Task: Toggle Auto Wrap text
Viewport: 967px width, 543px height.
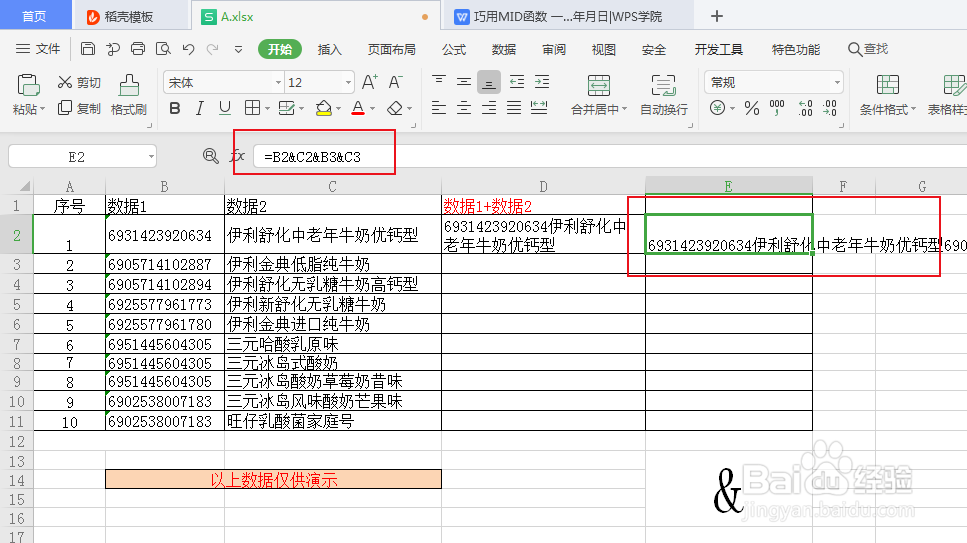Action: (664, 94)
